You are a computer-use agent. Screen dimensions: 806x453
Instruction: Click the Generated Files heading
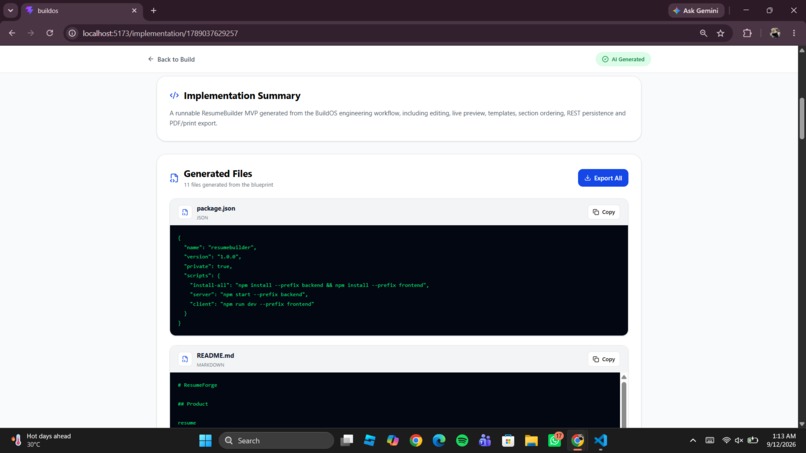218,173
